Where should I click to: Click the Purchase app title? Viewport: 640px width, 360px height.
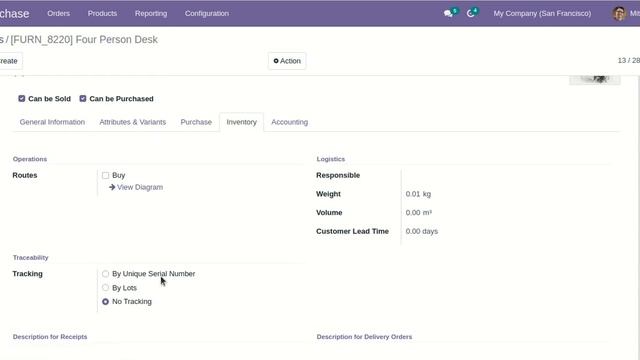[15, 13]
